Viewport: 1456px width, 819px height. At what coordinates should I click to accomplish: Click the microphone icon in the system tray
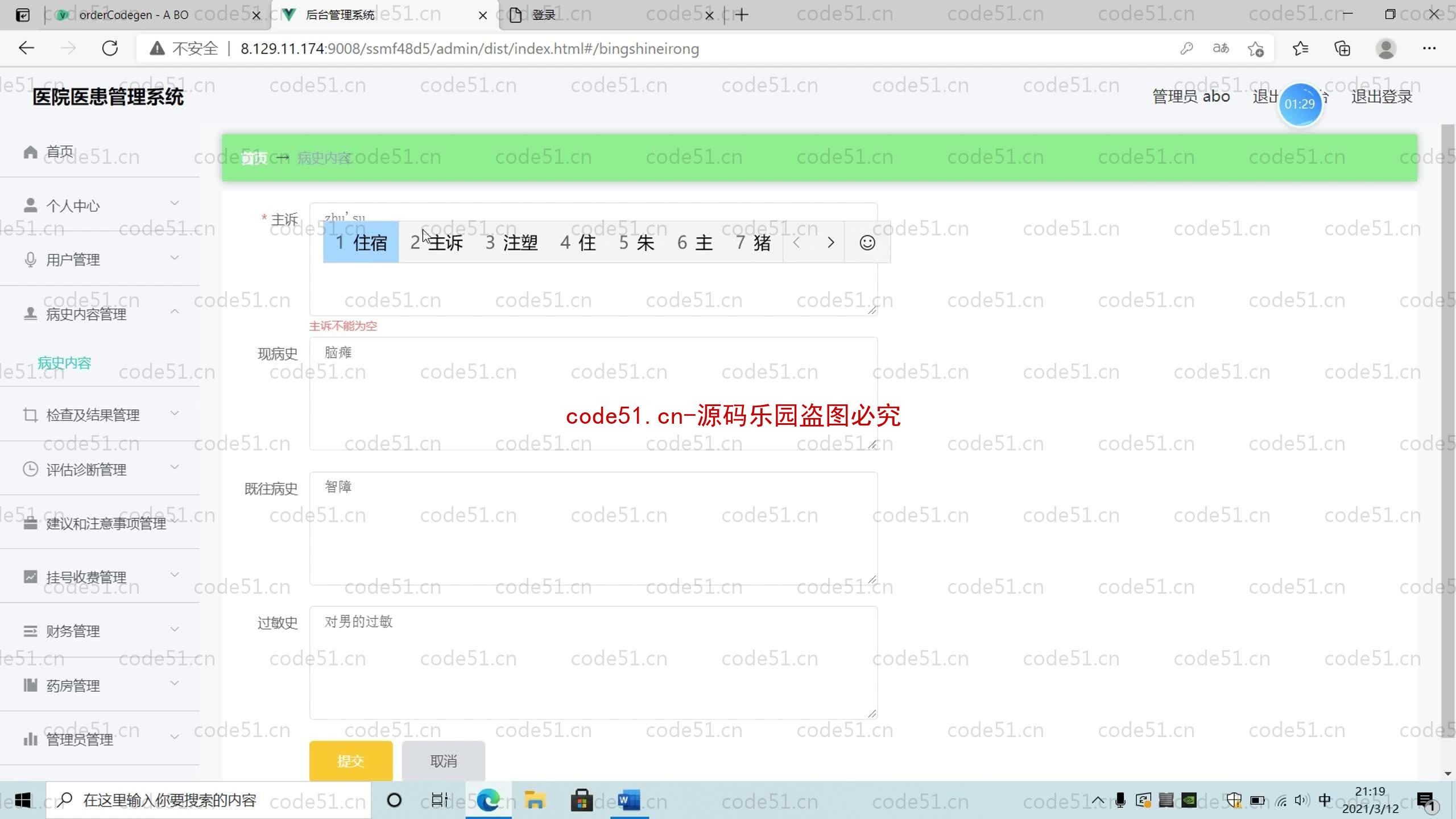(1120, 800)
